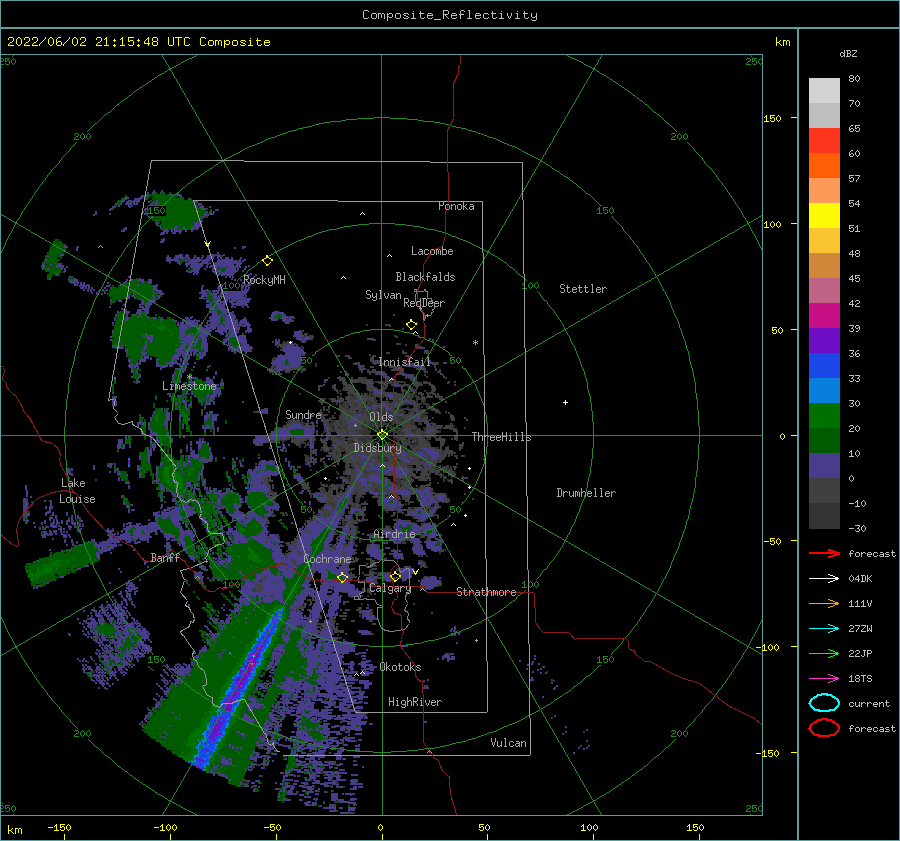Select the 30 dBZ green color swatch
The width and height of the screenshot is (900, 841).
click(824, 416)
